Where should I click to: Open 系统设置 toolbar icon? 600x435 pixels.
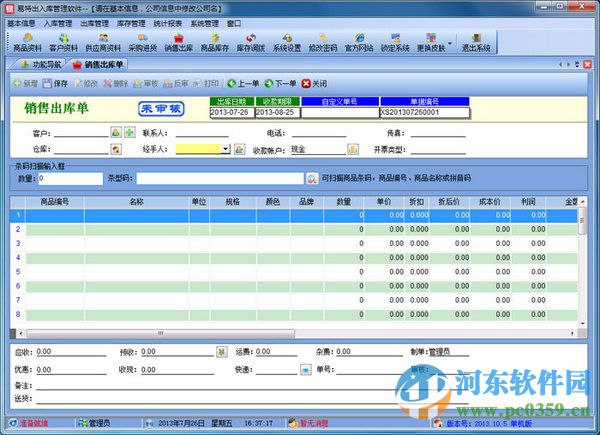(287, 42)
